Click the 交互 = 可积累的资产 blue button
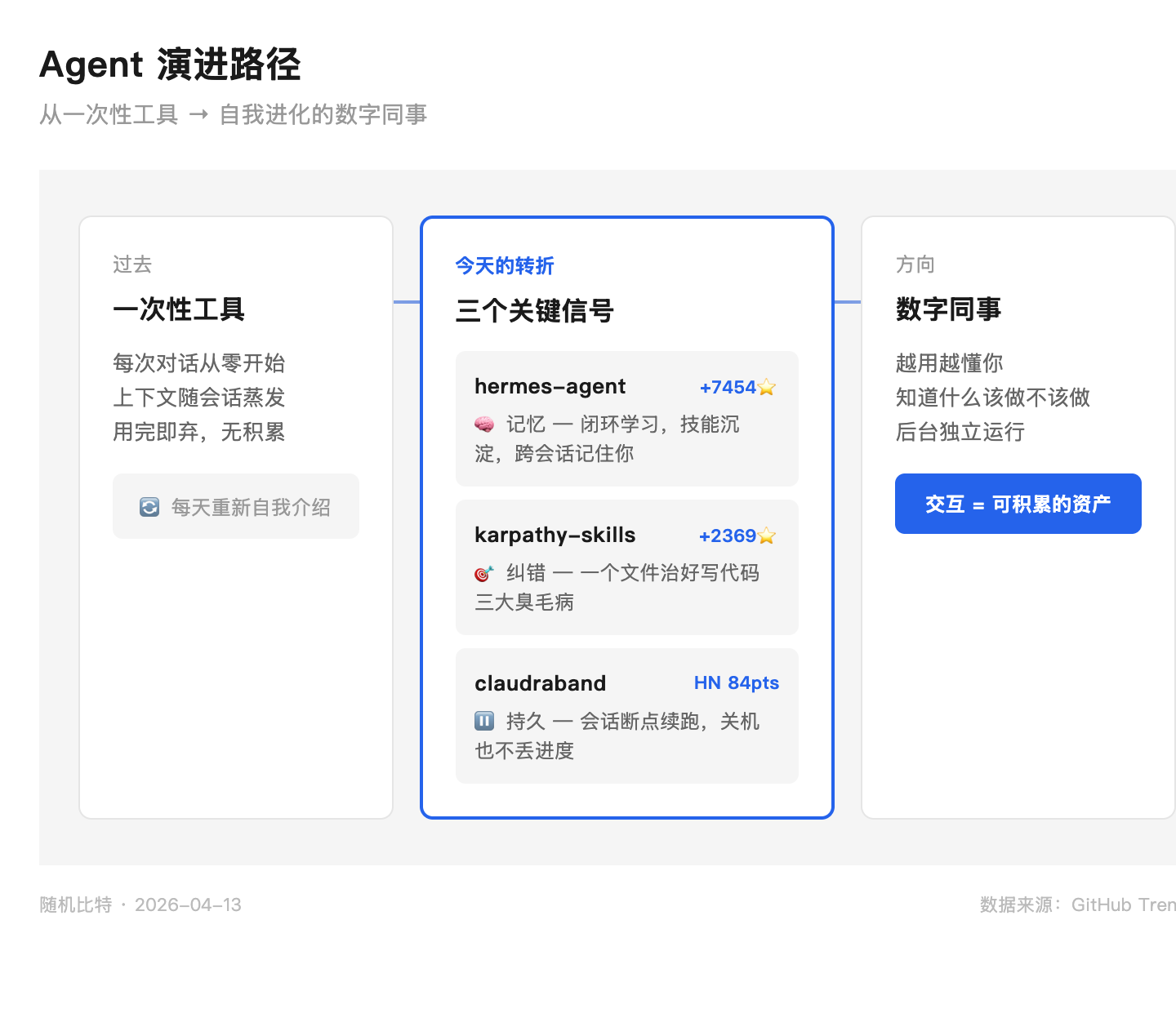The width and height of the screenshot is (1176, 1009). tap(1018, 504)
